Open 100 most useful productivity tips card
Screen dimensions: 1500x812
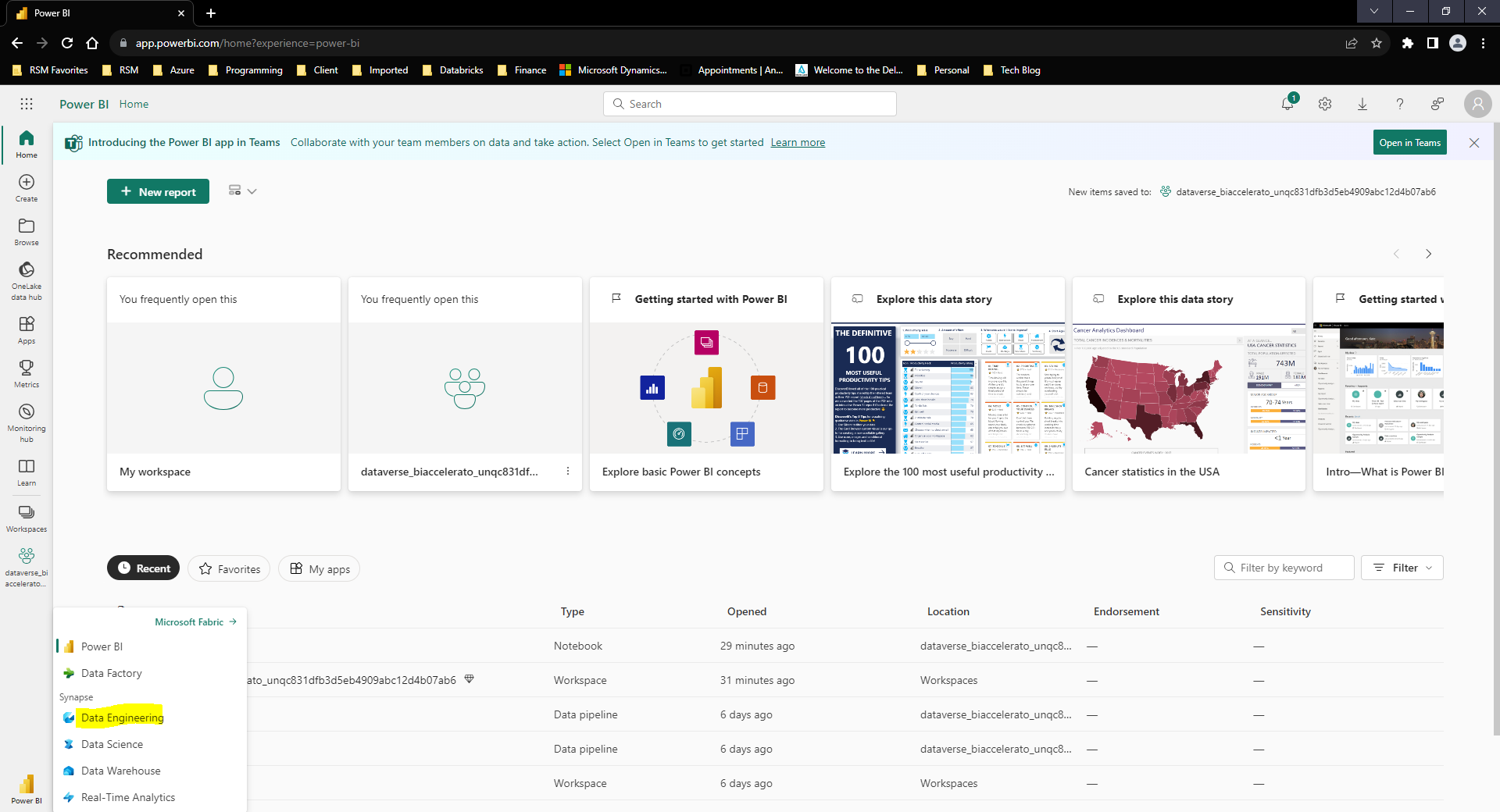pos(948,384)
